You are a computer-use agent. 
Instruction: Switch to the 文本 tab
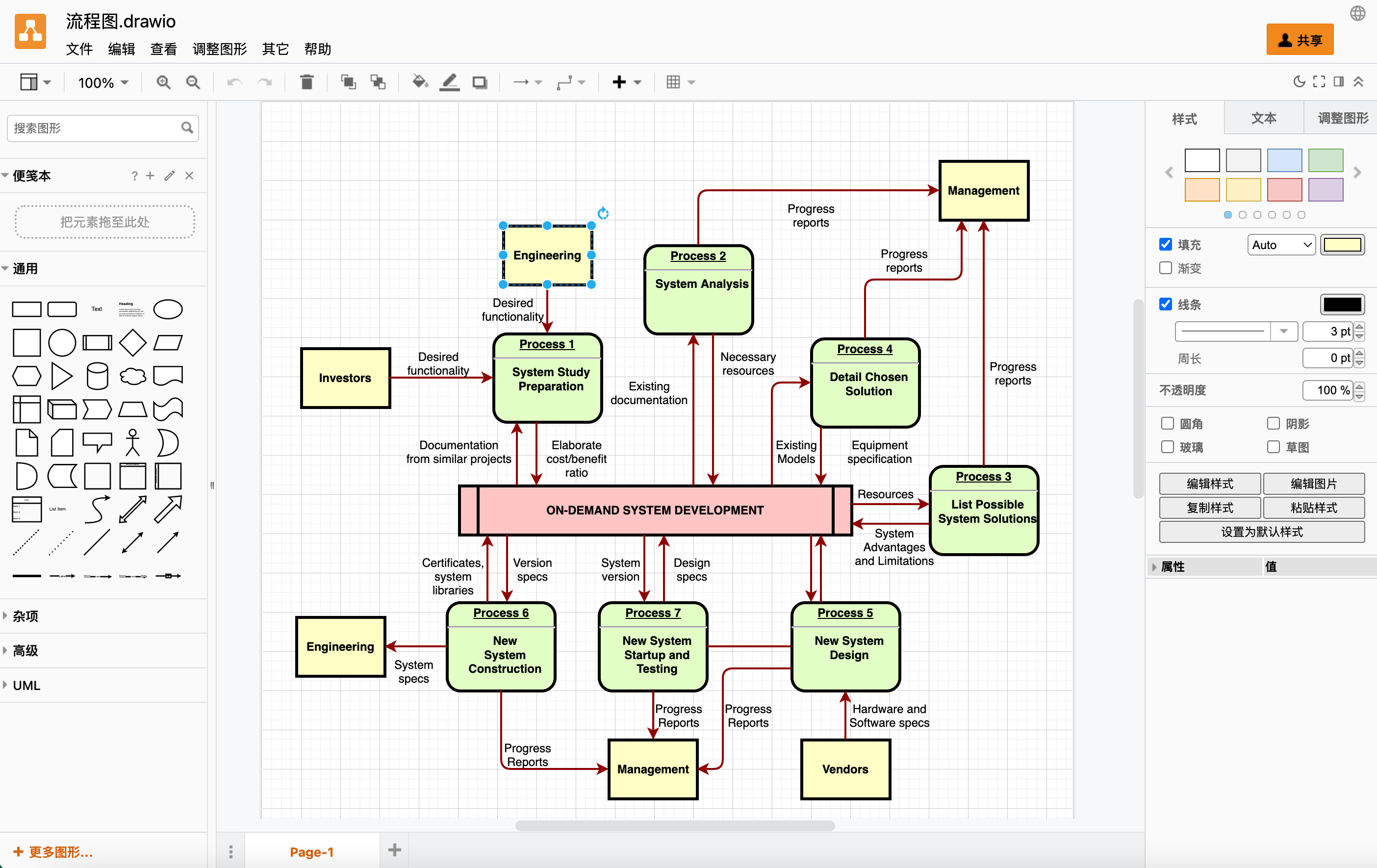(1263, 118)
